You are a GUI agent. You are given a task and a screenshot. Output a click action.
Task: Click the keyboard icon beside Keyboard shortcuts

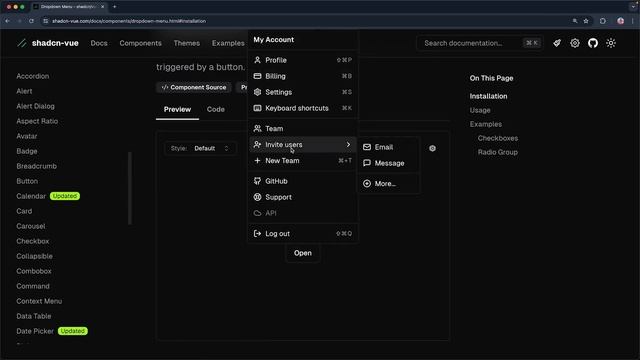click(x=257, y=108)
